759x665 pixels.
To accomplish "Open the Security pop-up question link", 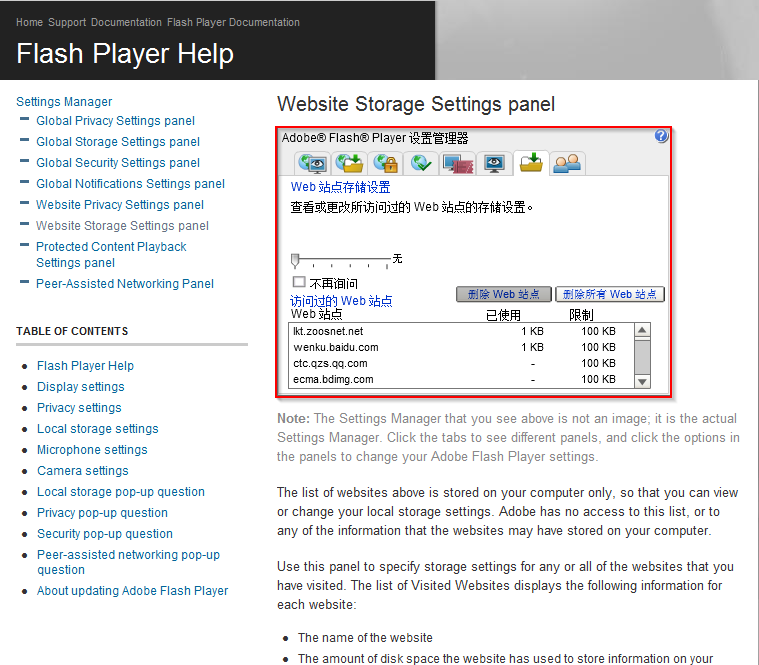I will tap(105, 533).
